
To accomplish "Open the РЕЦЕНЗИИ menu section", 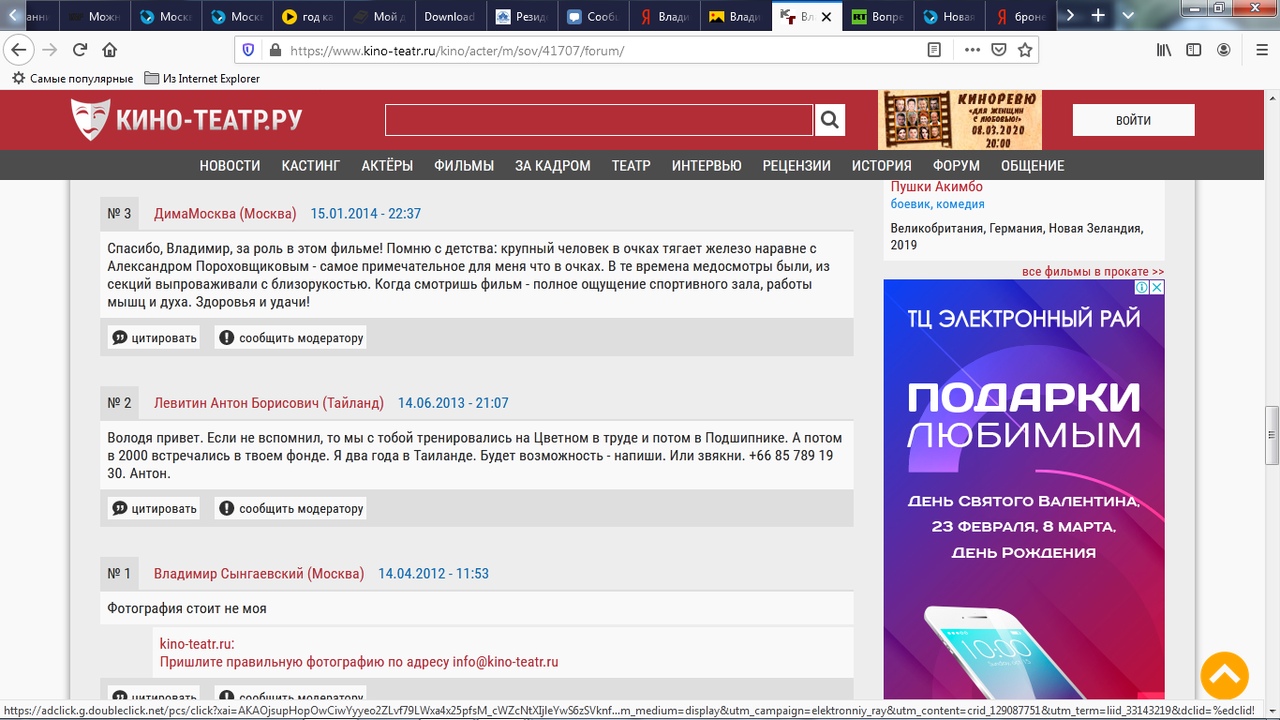I will coord(797,166).
